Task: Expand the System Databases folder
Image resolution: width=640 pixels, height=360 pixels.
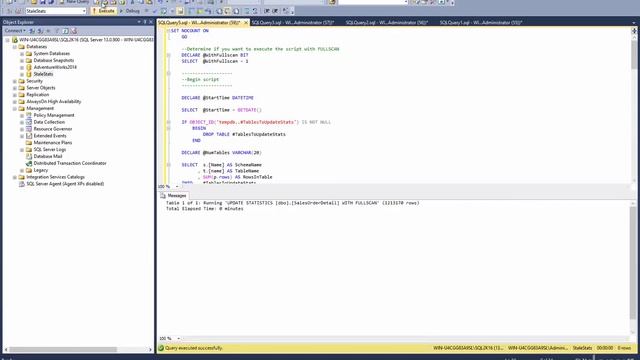Action: point(22,54)
